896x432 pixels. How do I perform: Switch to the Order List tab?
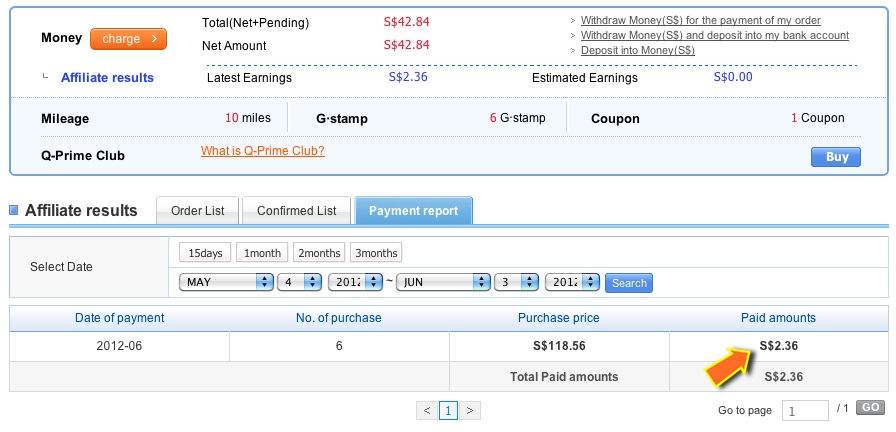198,211
